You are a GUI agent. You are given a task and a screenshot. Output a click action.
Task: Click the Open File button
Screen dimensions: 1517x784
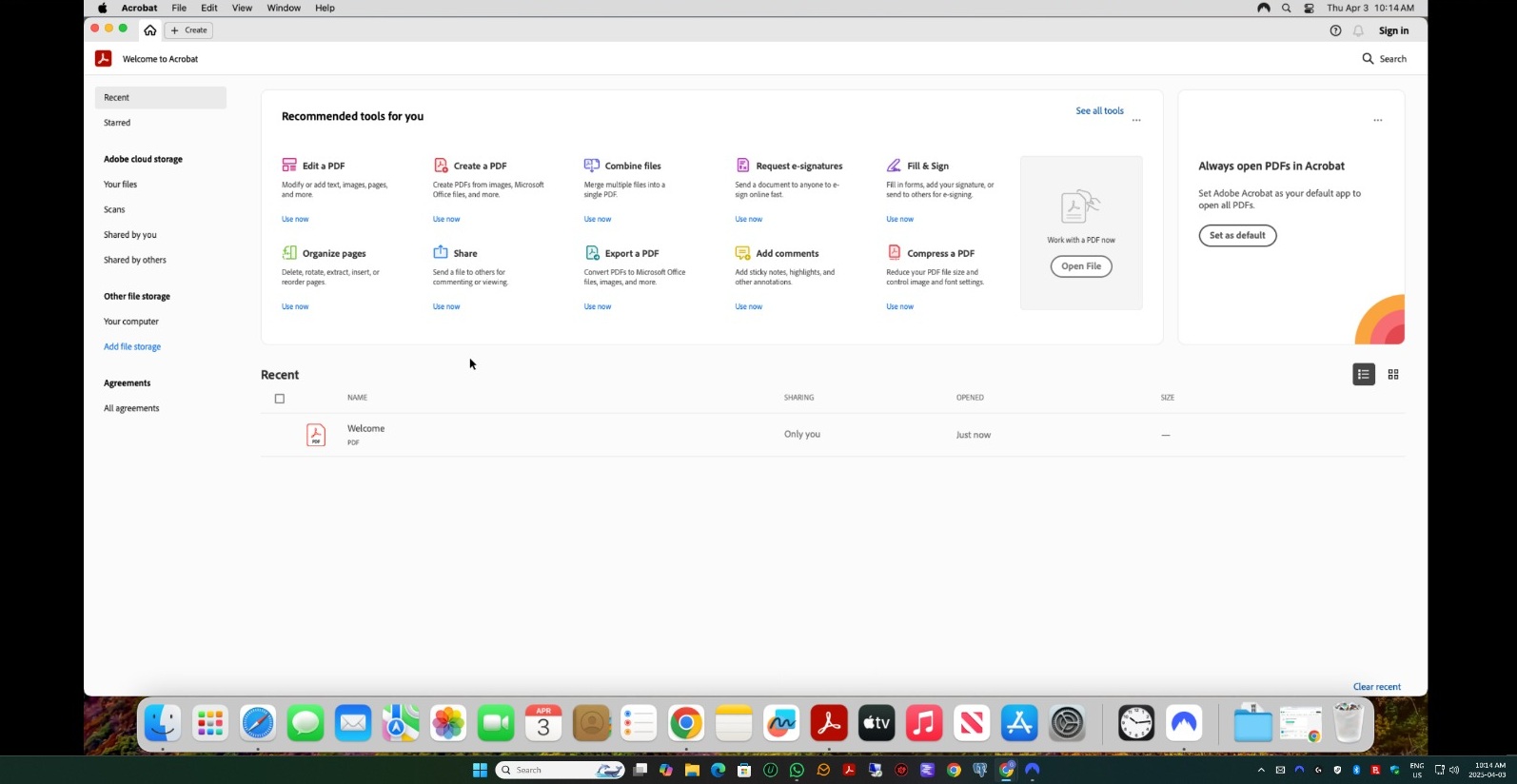(1081, 266)
